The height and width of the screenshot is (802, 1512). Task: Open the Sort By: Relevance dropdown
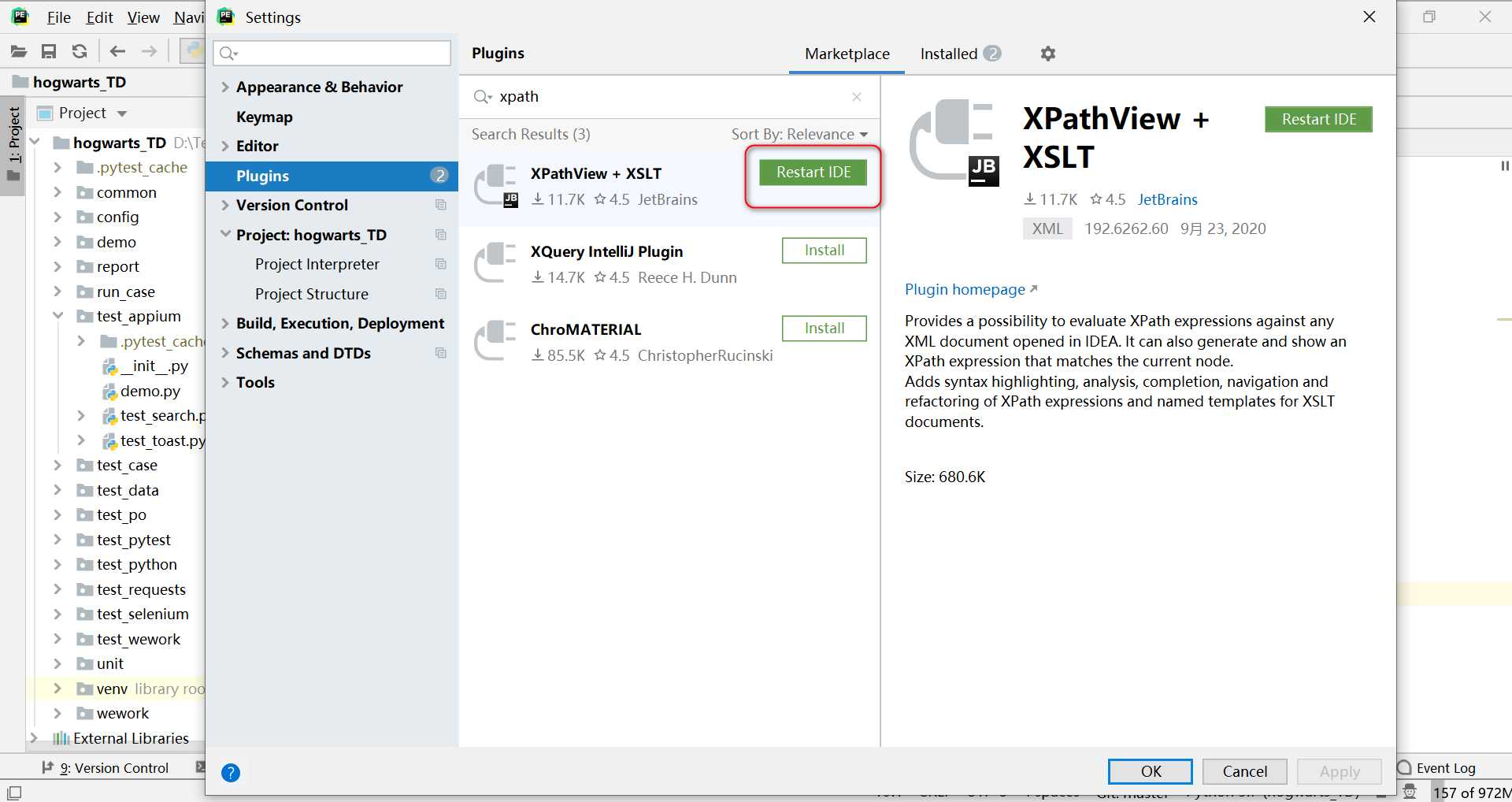tap(799, 134)
